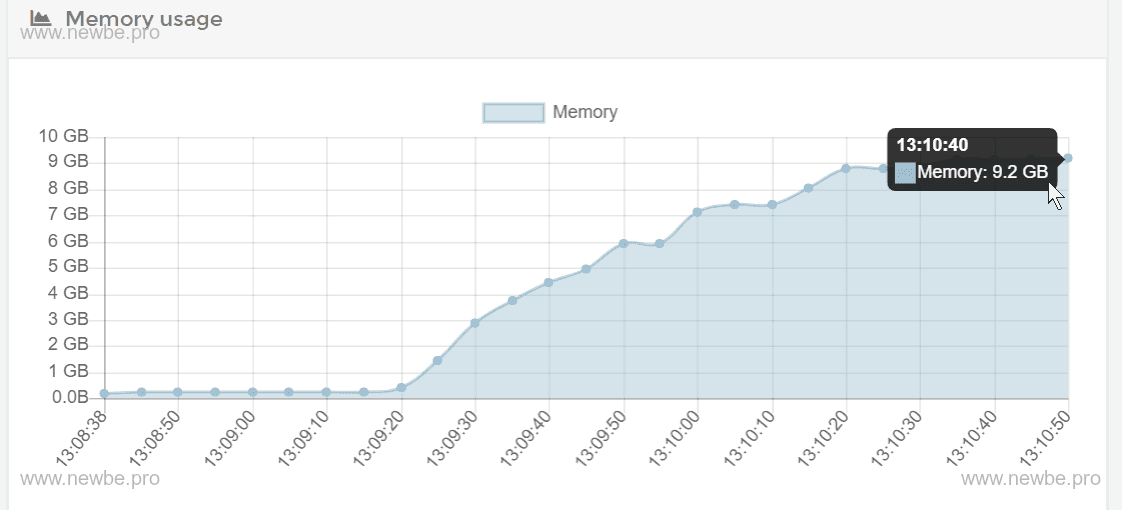This screenshot has width=1122, height=510.
Task: Click the data point above 13:10:10
Action: click(772, 205)
